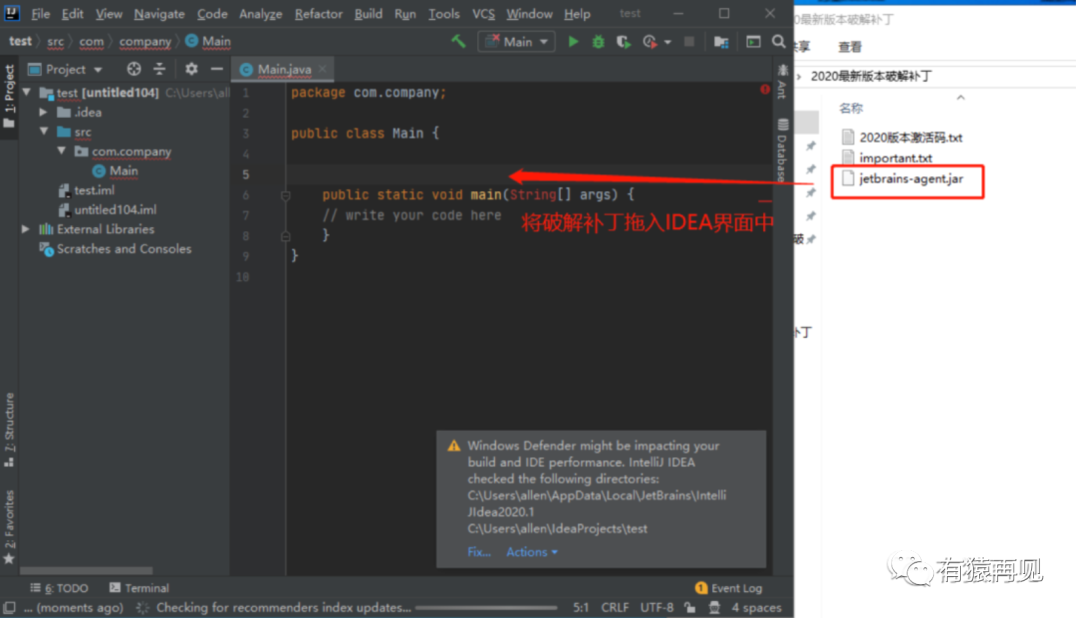Click company in the breadcrumb path
The image size is (1080, 618).
pos(145,41)
